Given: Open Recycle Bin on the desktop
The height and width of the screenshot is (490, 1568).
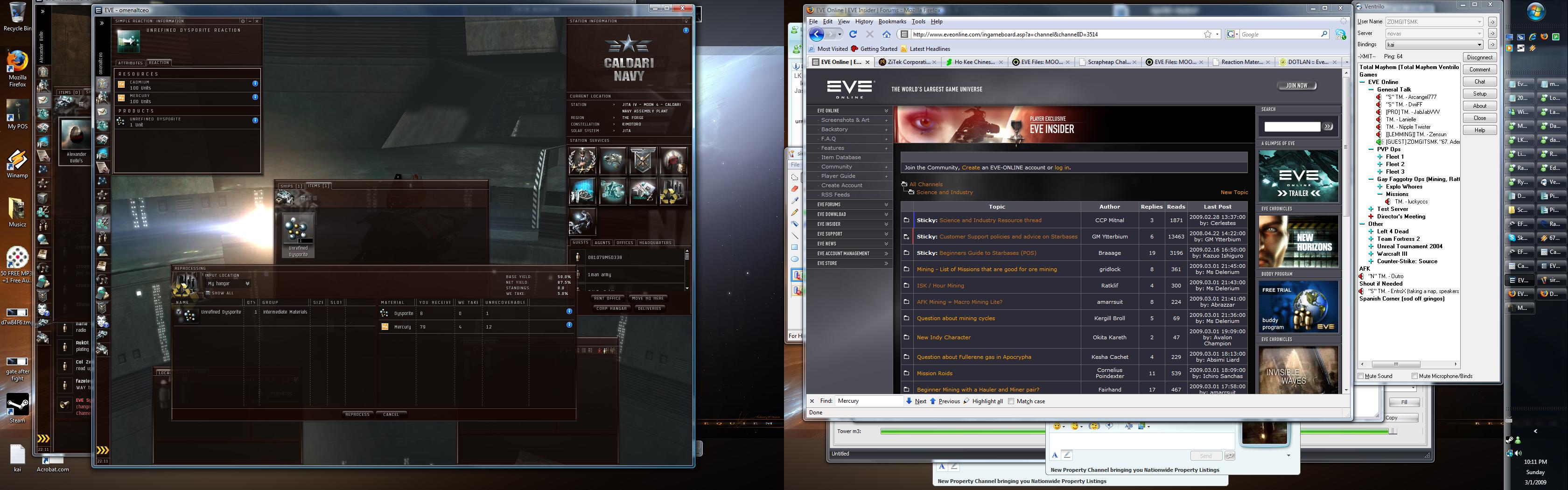Looking at the screenshot, I should pyautogui.click(x=17, y=17).
